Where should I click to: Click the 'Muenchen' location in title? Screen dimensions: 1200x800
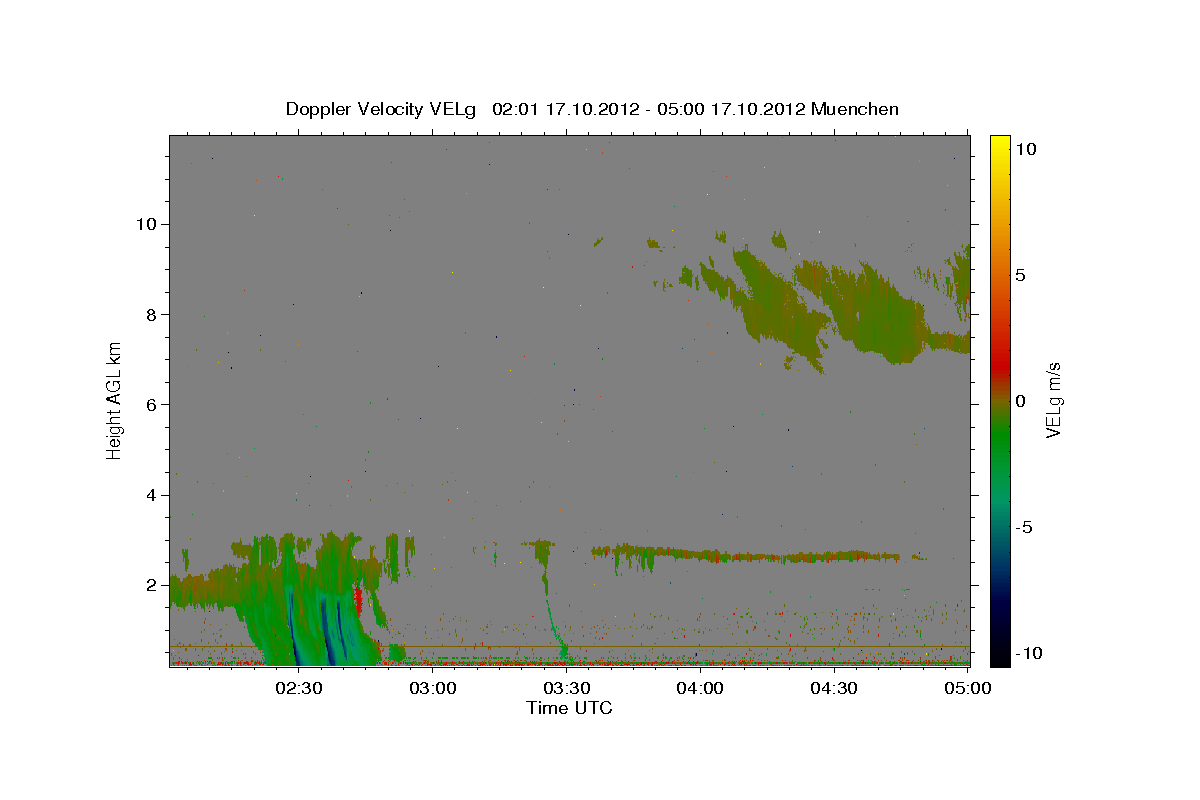tap(855, 109)
